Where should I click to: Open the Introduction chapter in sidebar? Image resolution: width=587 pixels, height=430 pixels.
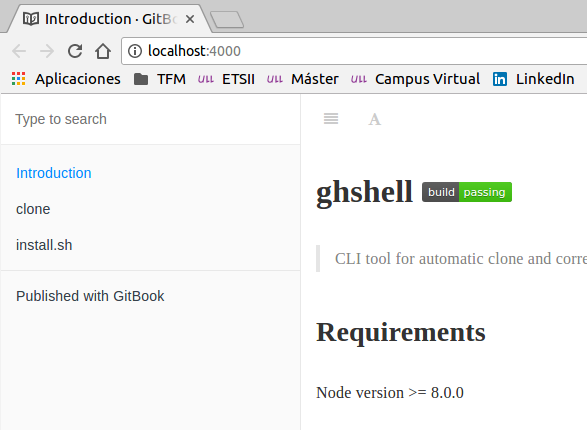click(x=54, y=173)
